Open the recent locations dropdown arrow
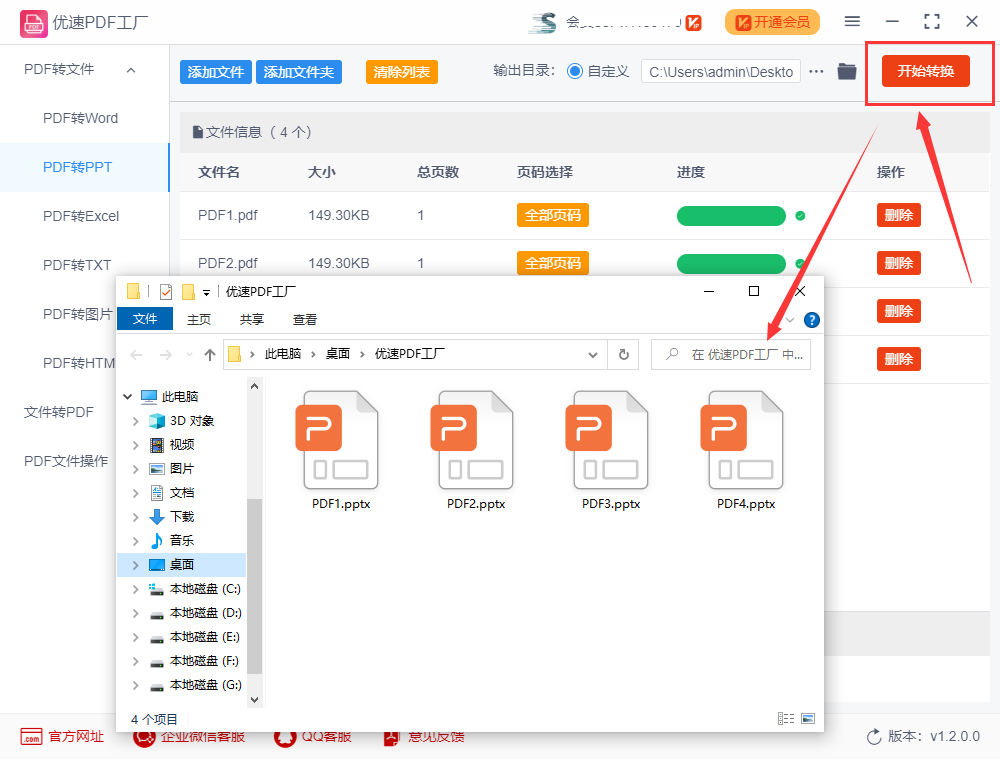Viewport: 1000px width, 760px height. pyautogui.click(x=189, y=354)
